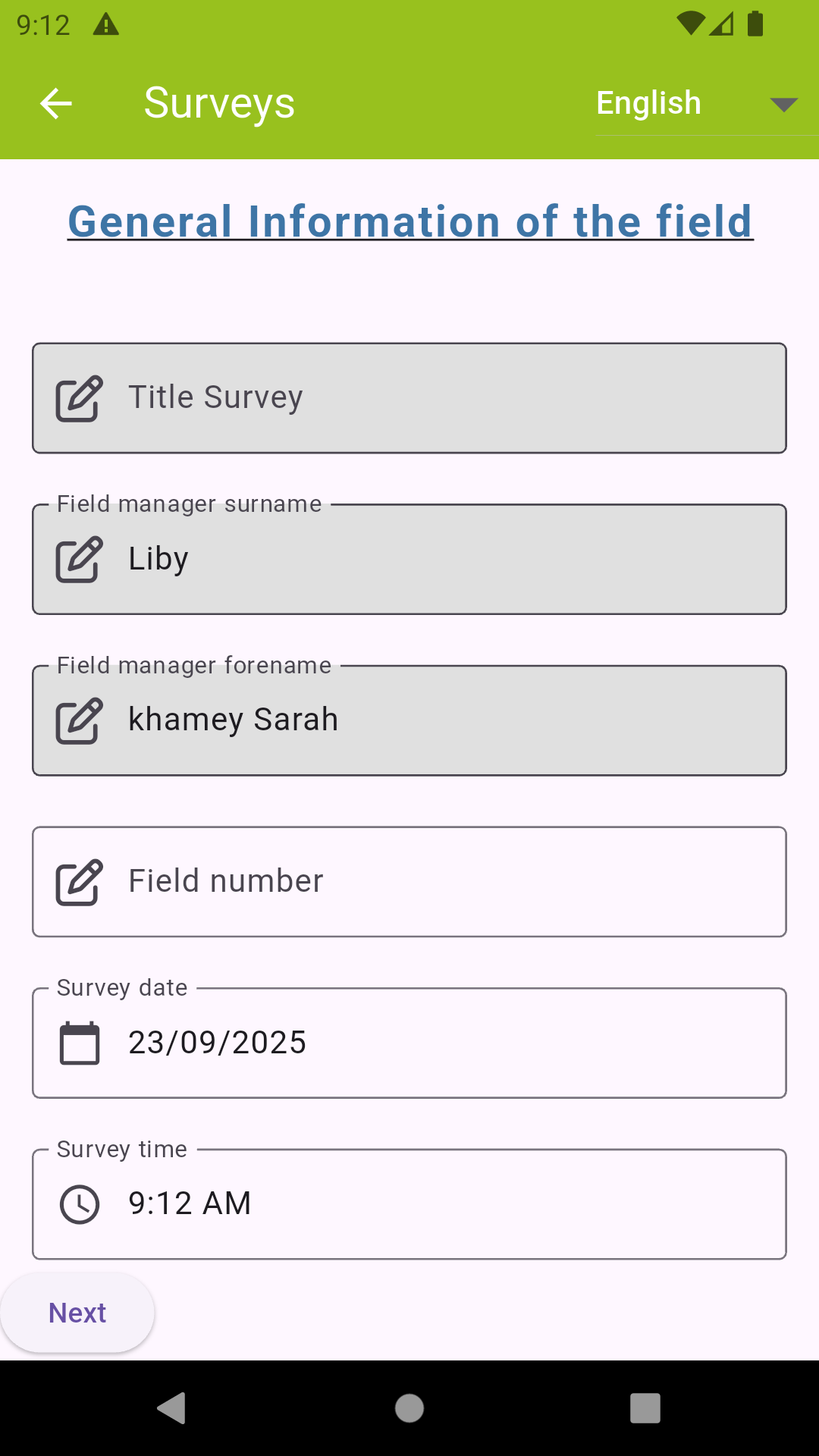The image size is (819, 1456).
Task: Click edit icon beside surname Liby
Action: click(x=79, y=560)
